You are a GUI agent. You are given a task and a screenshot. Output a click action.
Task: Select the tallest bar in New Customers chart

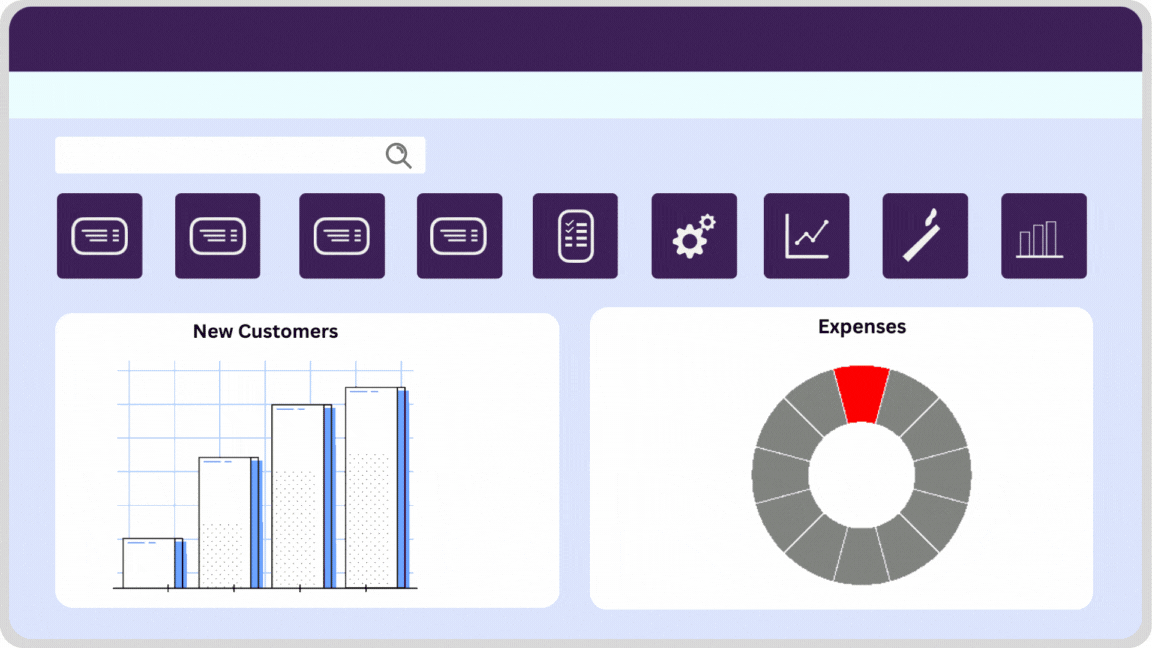click(x=375, y=488)
